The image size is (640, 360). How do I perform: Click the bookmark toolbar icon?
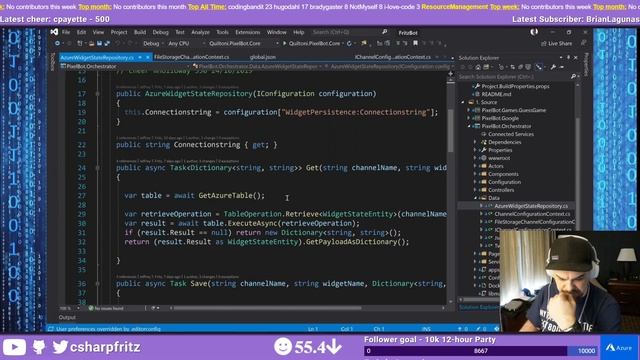(x=416, y=43)
